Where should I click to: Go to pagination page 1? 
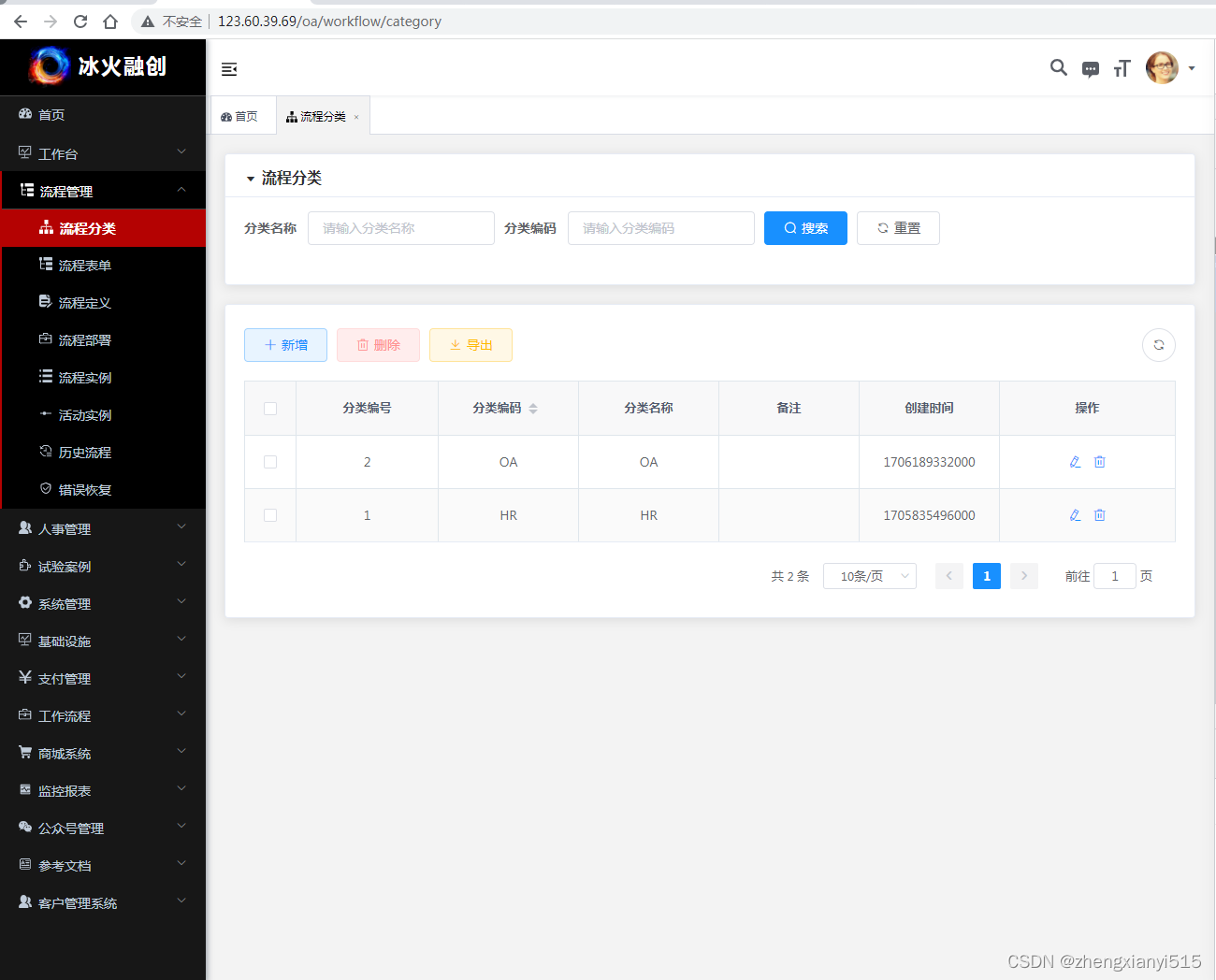tap(987, 576)
